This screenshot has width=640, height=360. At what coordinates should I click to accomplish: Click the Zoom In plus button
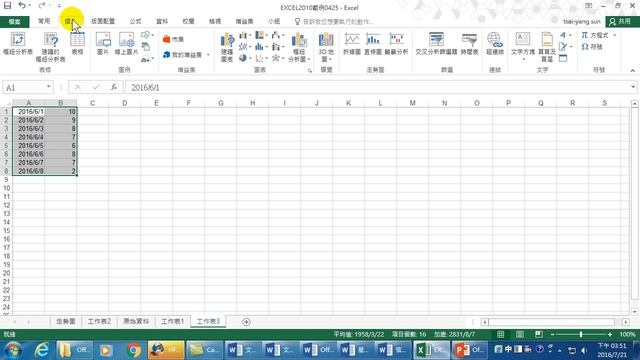(x=610, y=334)
